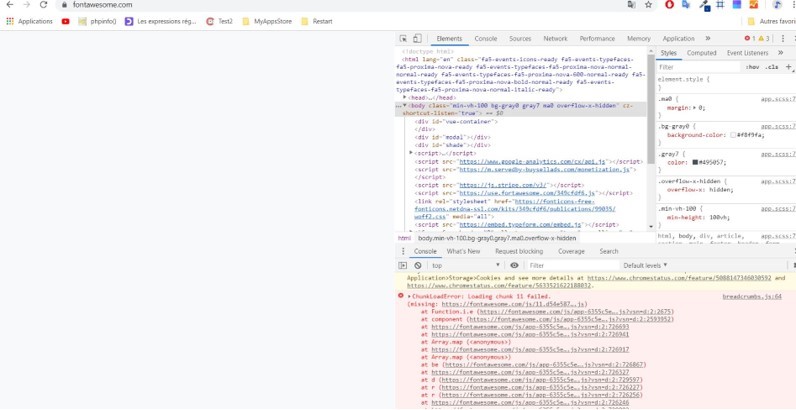
Task: Expand the head element node
Action: pyautogui.click(x=405, y=97)
